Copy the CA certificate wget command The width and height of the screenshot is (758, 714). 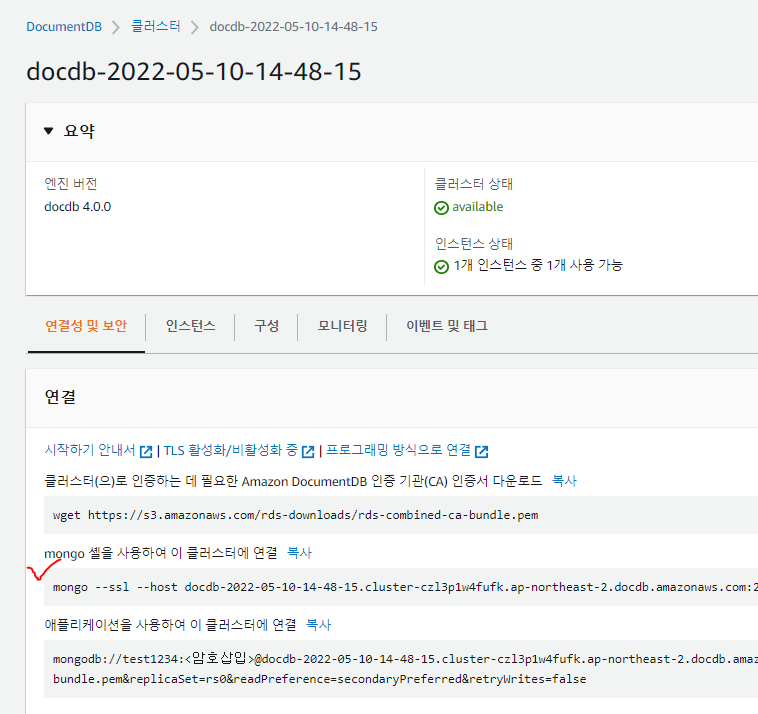coord(564,481)
